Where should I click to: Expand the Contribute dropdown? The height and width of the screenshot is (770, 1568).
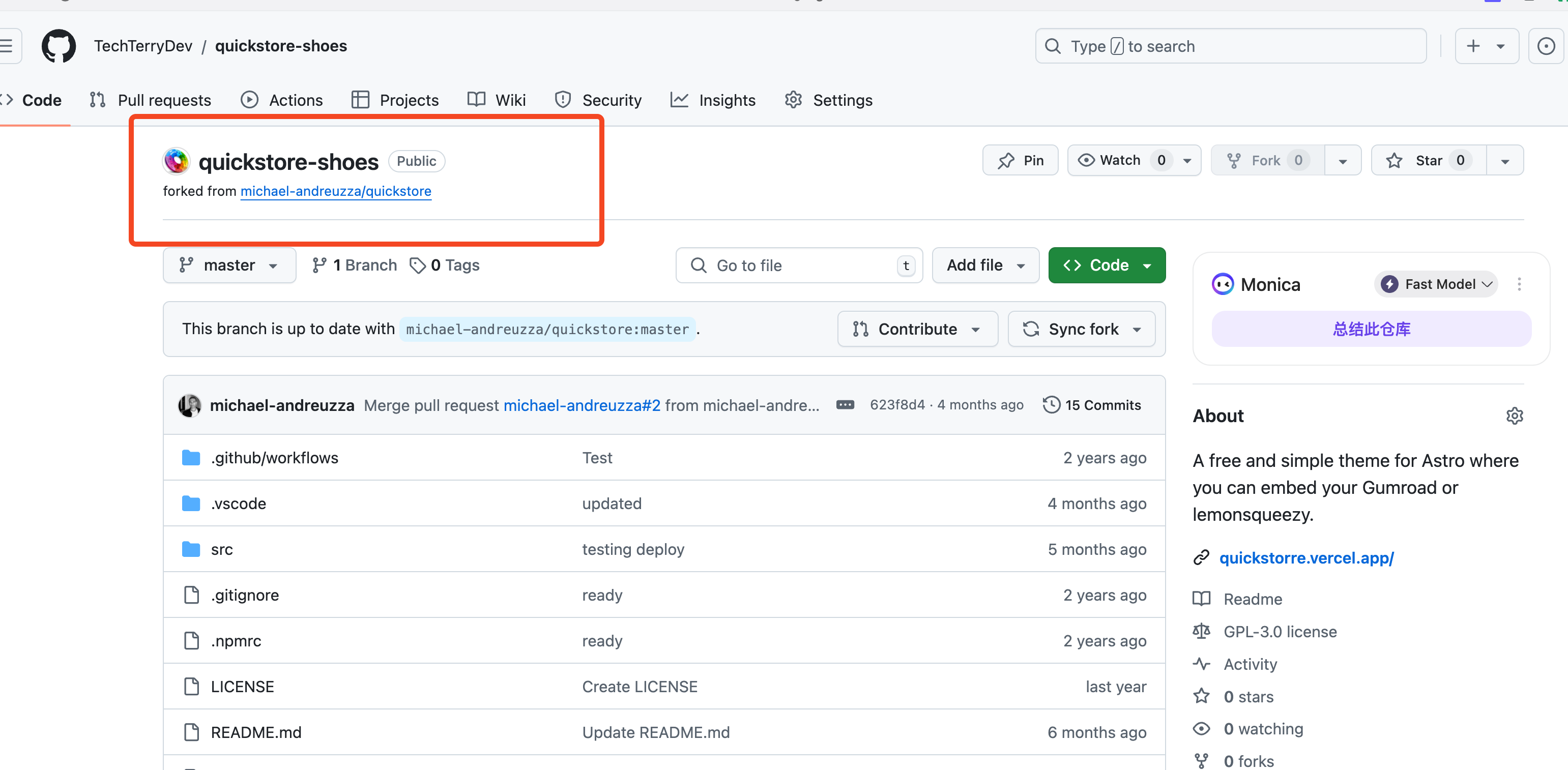[917, 329]
